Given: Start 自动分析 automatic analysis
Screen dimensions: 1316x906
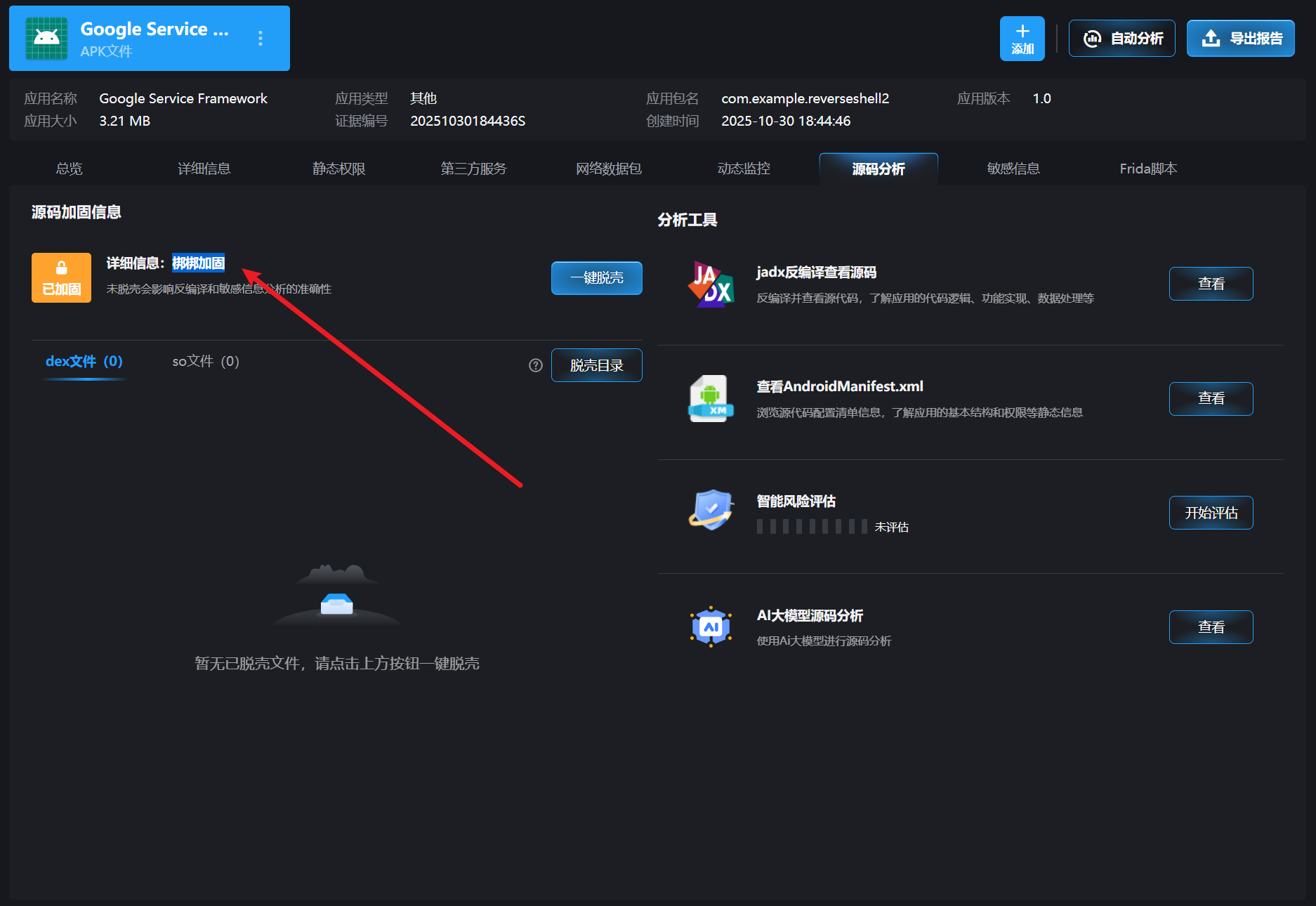Looking at the screenshot, I should (x=1121, y=39).
